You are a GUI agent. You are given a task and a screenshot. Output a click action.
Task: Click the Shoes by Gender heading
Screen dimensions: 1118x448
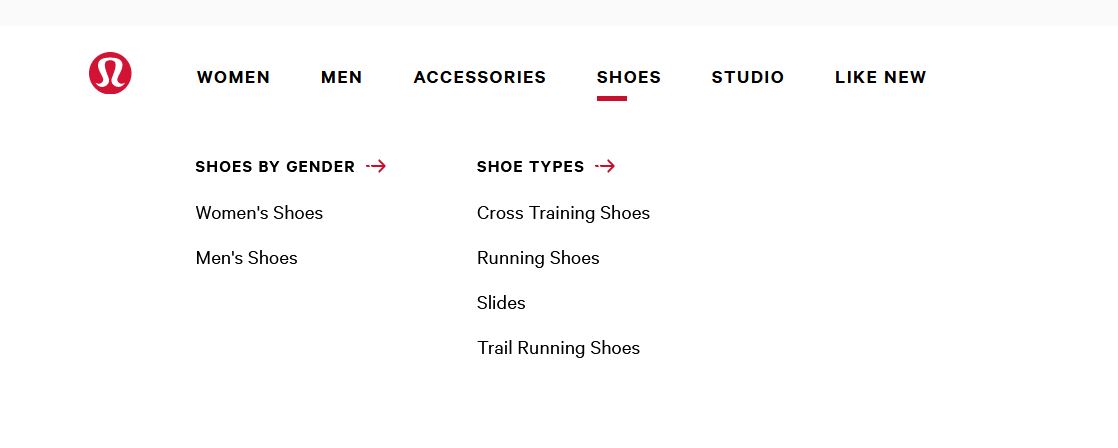(x=275, y=167)
